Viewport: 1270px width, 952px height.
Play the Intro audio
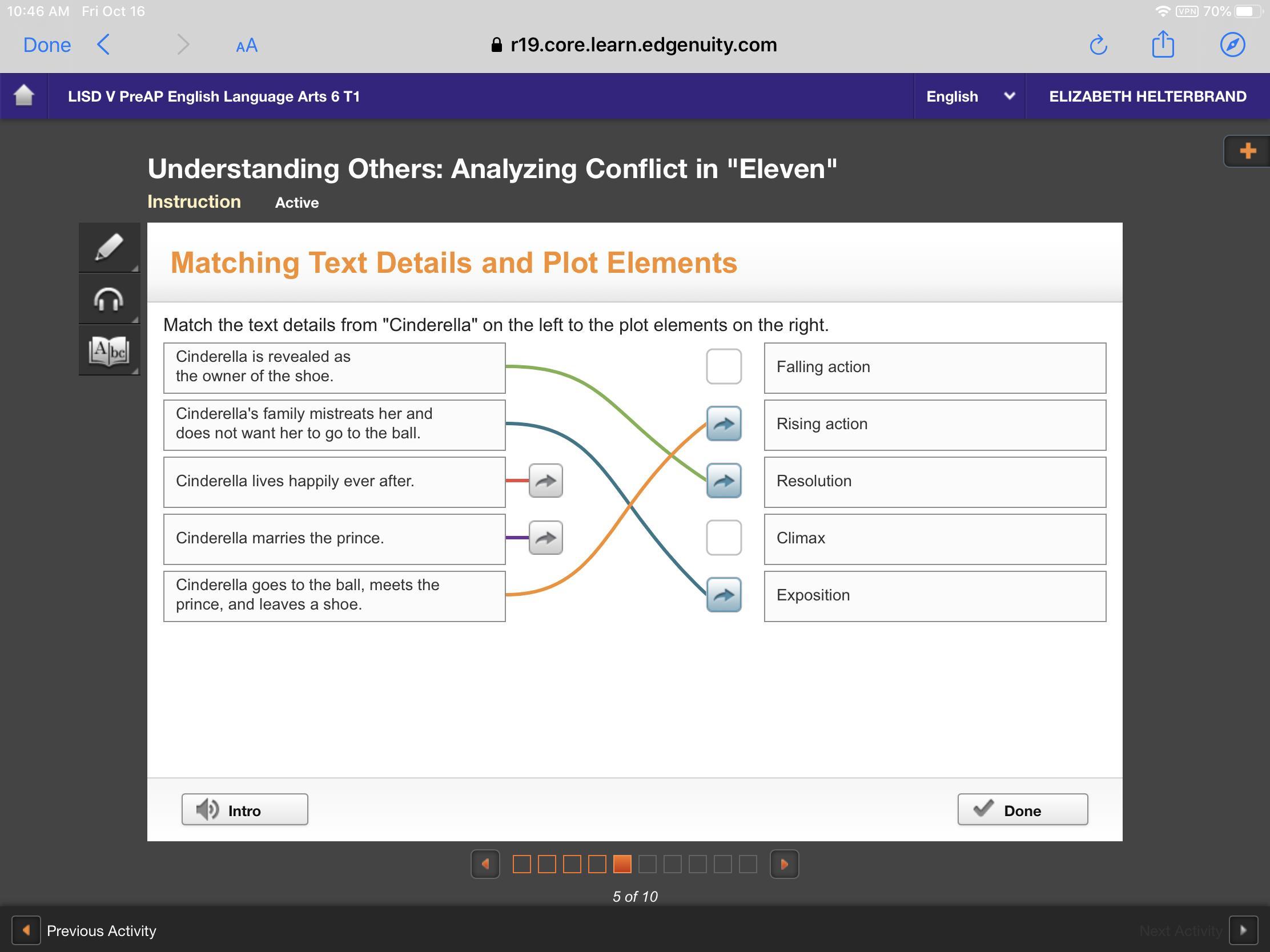click(244, 810)
